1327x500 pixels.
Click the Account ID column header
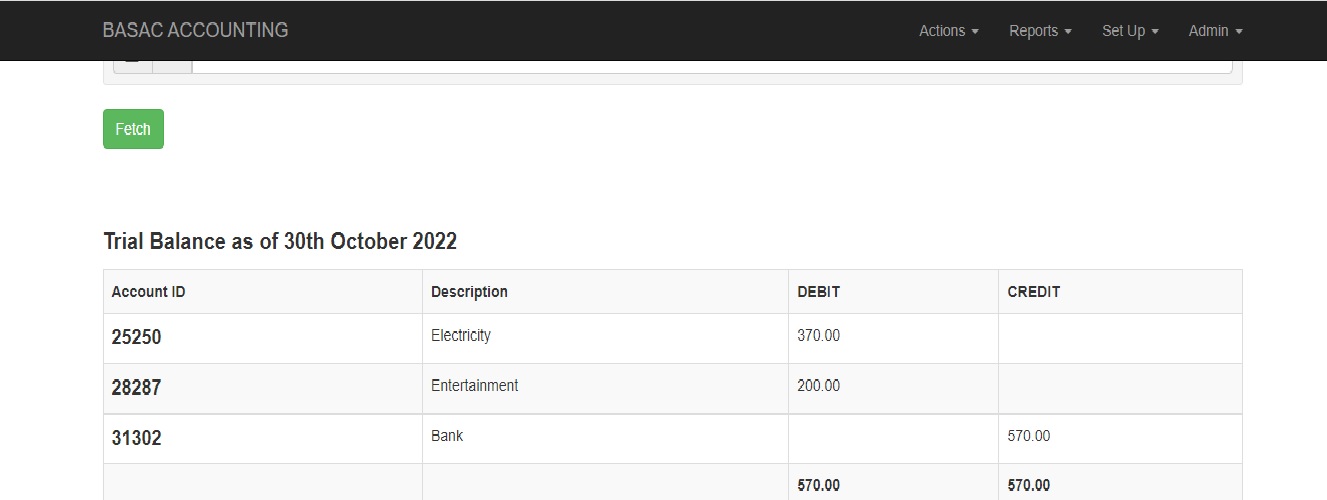tap(148, 292)
